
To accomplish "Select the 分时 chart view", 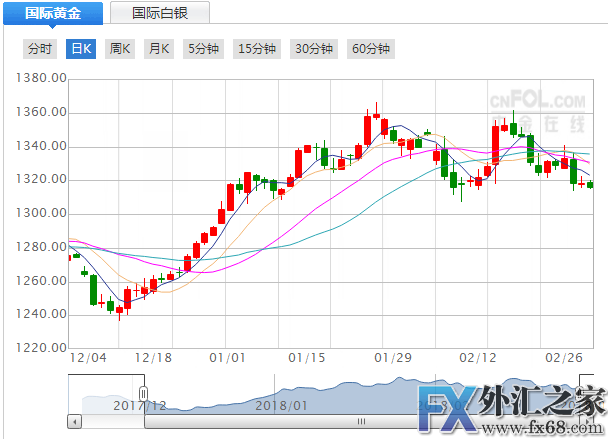I will (40, 49).
